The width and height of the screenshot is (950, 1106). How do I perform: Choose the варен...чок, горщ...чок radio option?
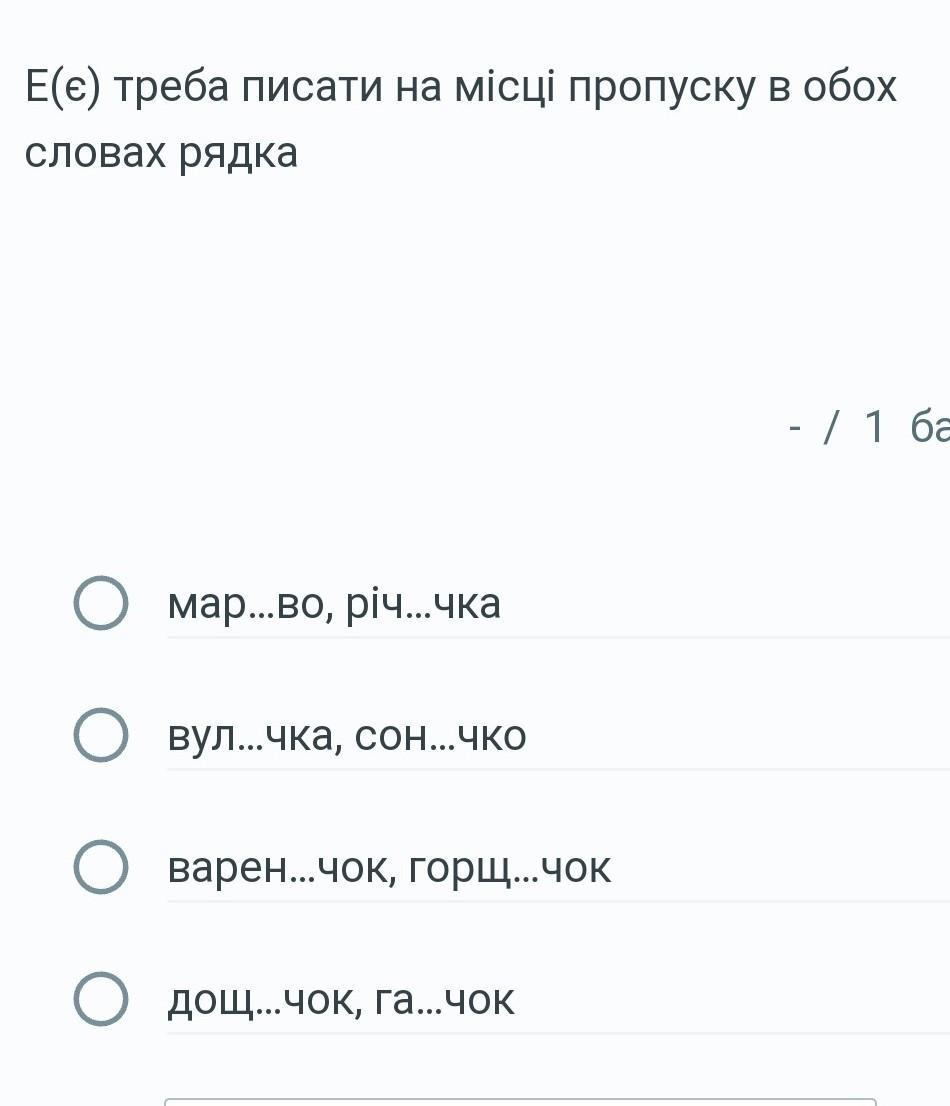click(100, 868)
